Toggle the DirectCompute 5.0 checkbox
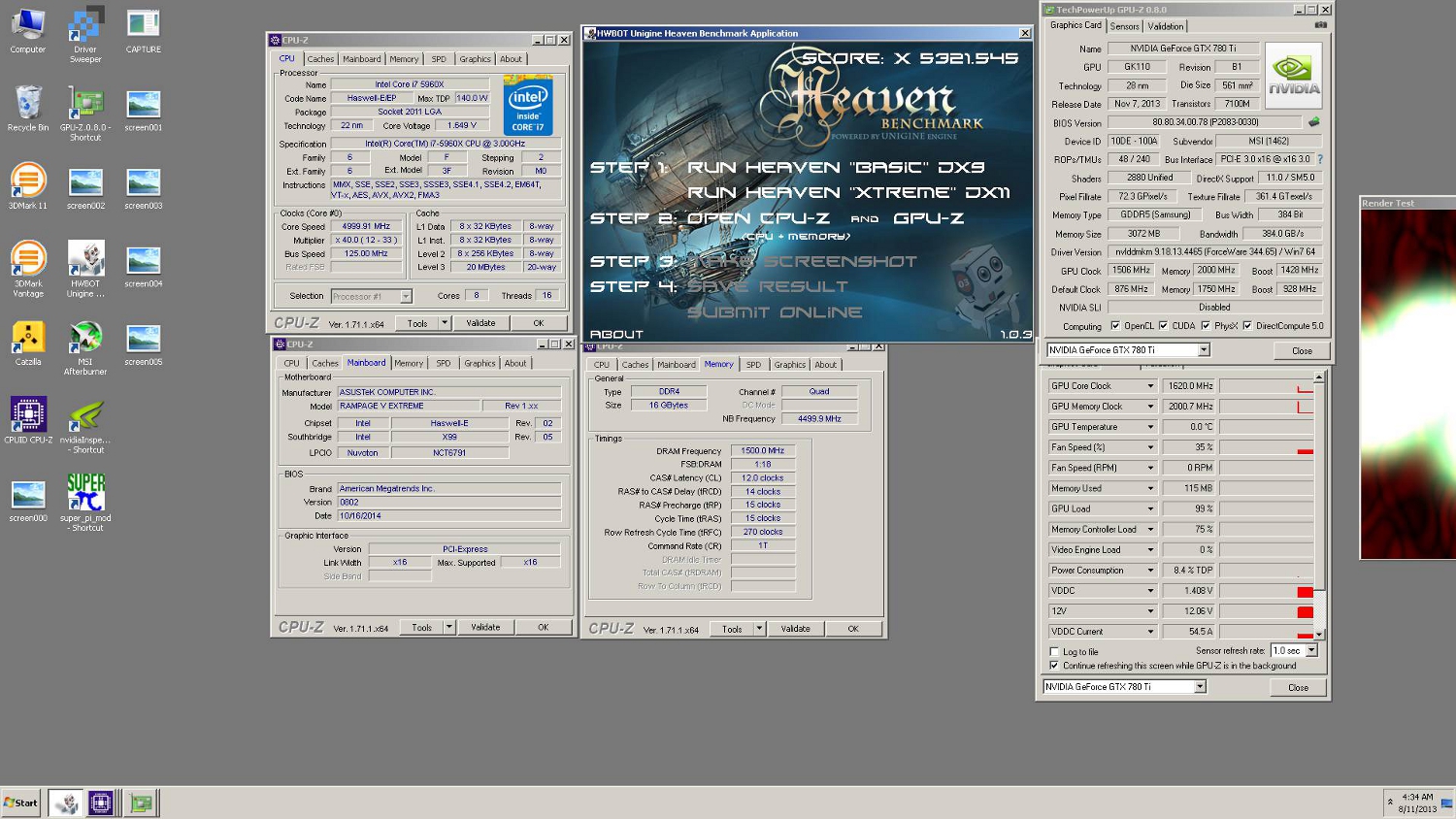 pyautogui.click(x=1247, y=326)
